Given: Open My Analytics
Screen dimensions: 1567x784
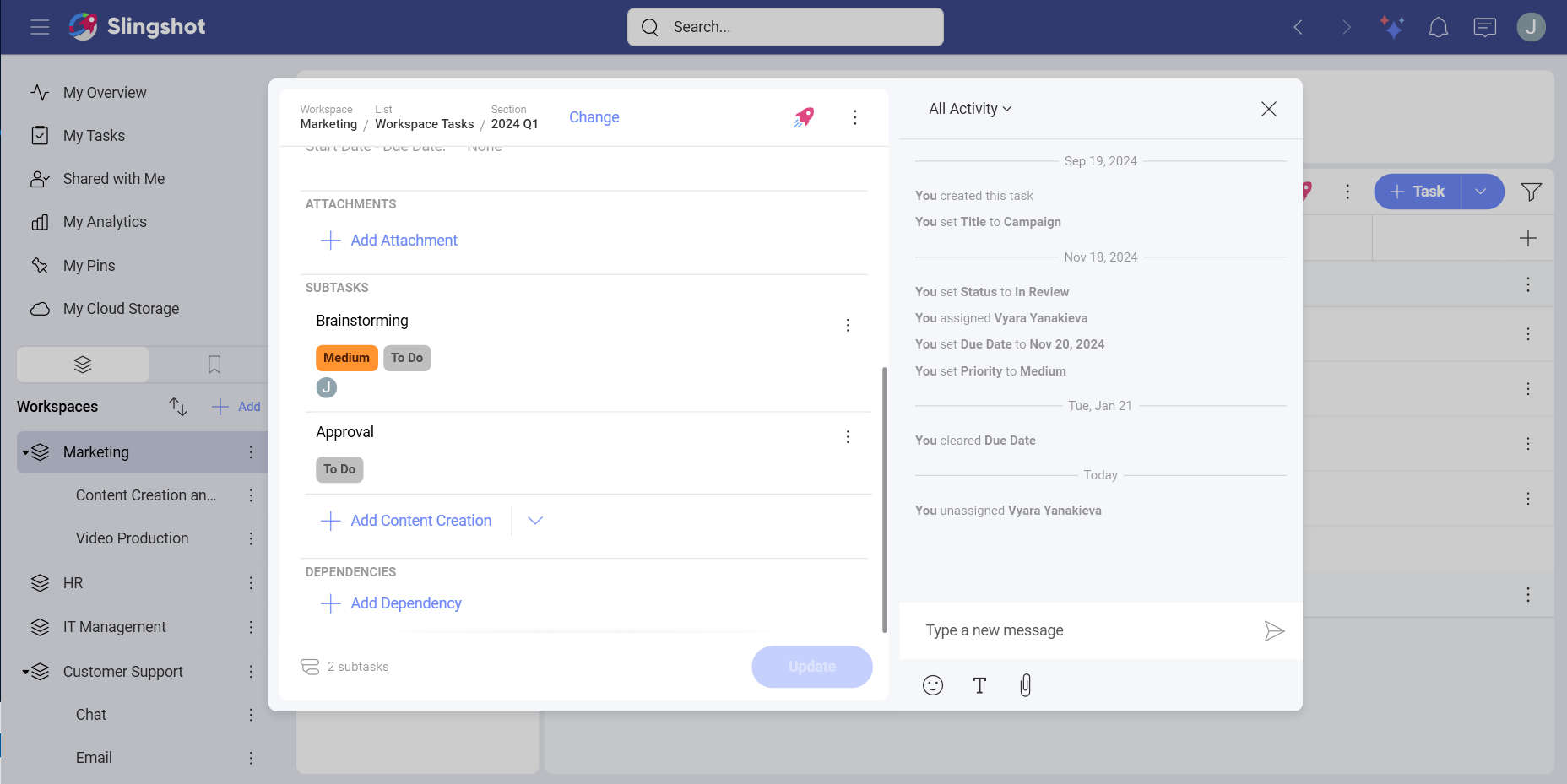Looking at the screenshot, I should pos(105,222).
